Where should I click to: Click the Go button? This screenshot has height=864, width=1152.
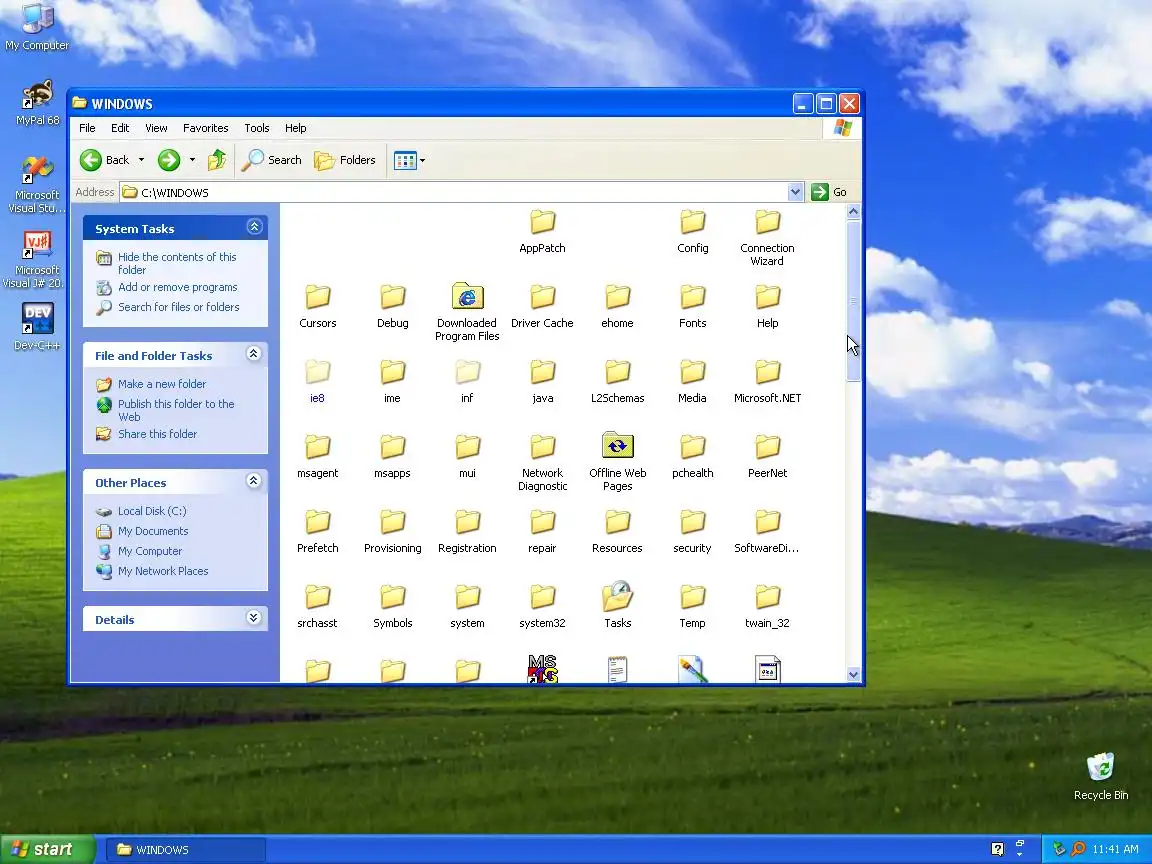pos(829,192)
